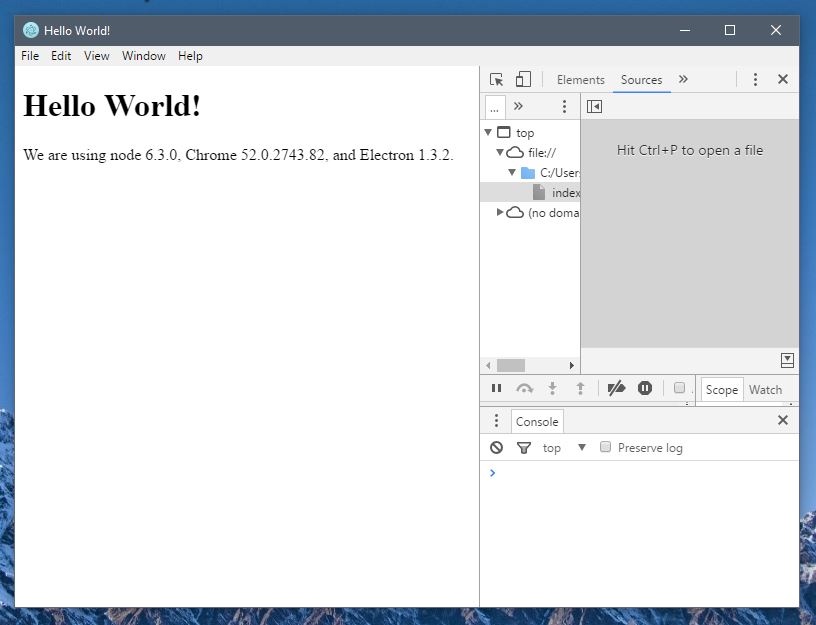Click the Step over icon

click(x=525, y=388)
